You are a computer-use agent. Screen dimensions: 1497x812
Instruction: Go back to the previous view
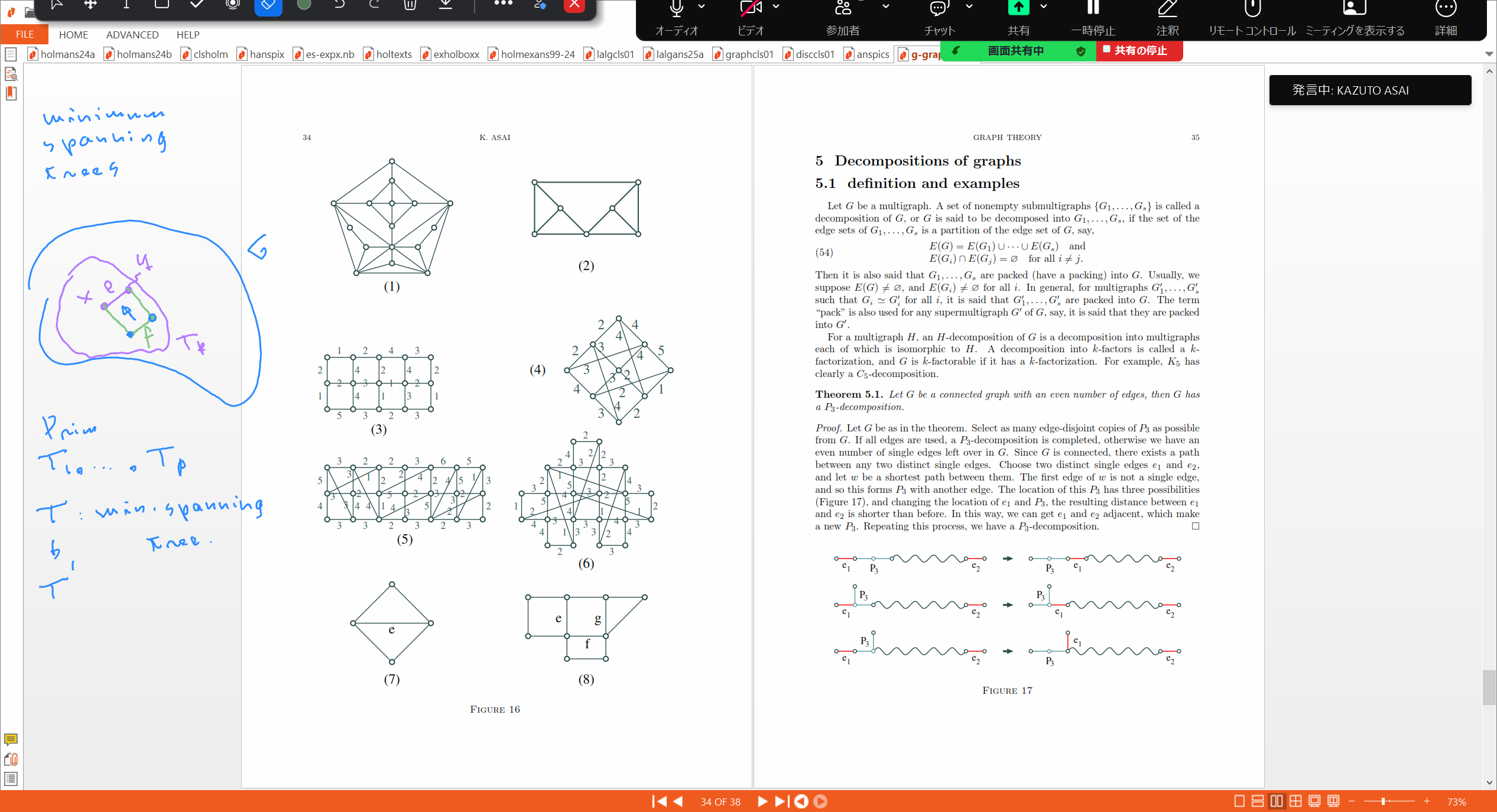click(x=801, y=801)
